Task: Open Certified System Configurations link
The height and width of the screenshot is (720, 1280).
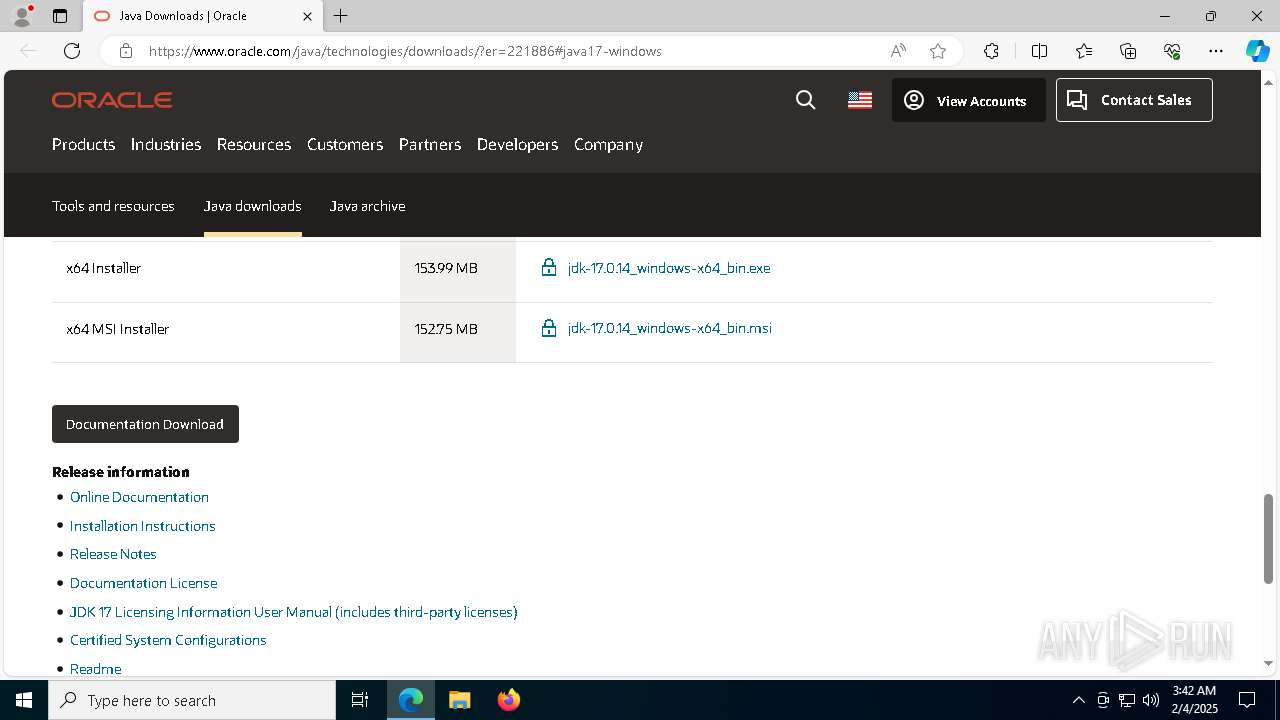Action: [168, 640]
